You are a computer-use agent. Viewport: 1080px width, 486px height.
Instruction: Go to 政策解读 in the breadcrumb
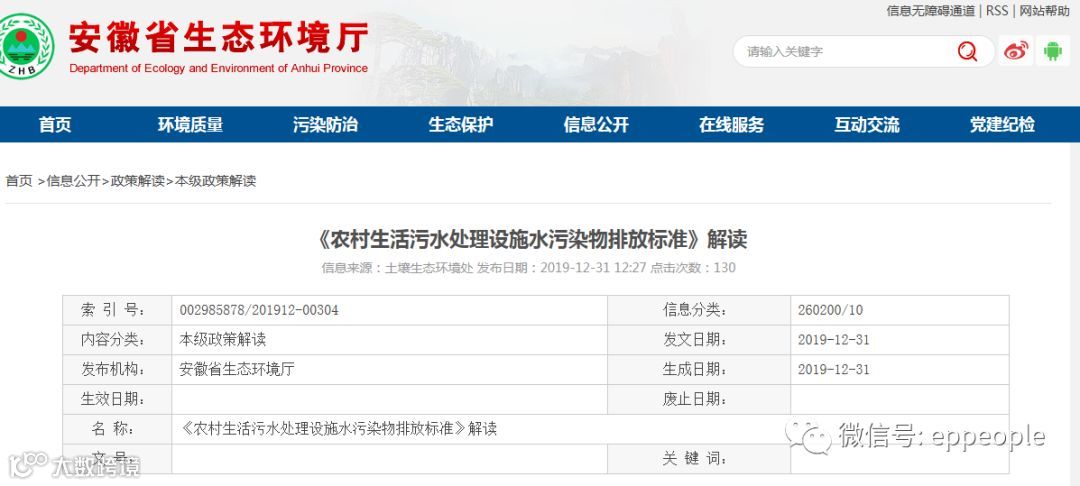[x=138, y=181]
